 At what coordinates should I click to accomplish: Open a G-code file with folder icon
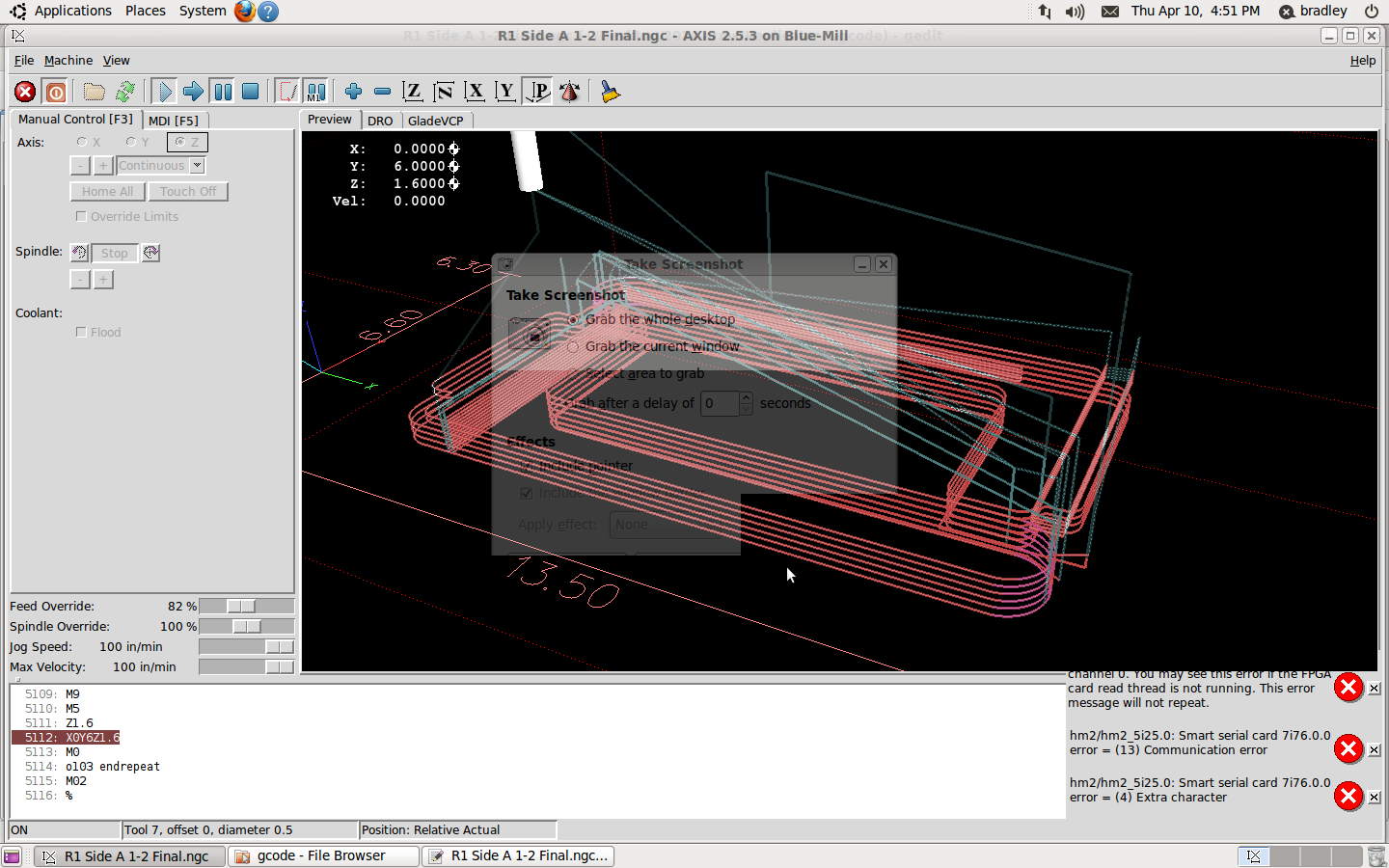tap(94, 92)
